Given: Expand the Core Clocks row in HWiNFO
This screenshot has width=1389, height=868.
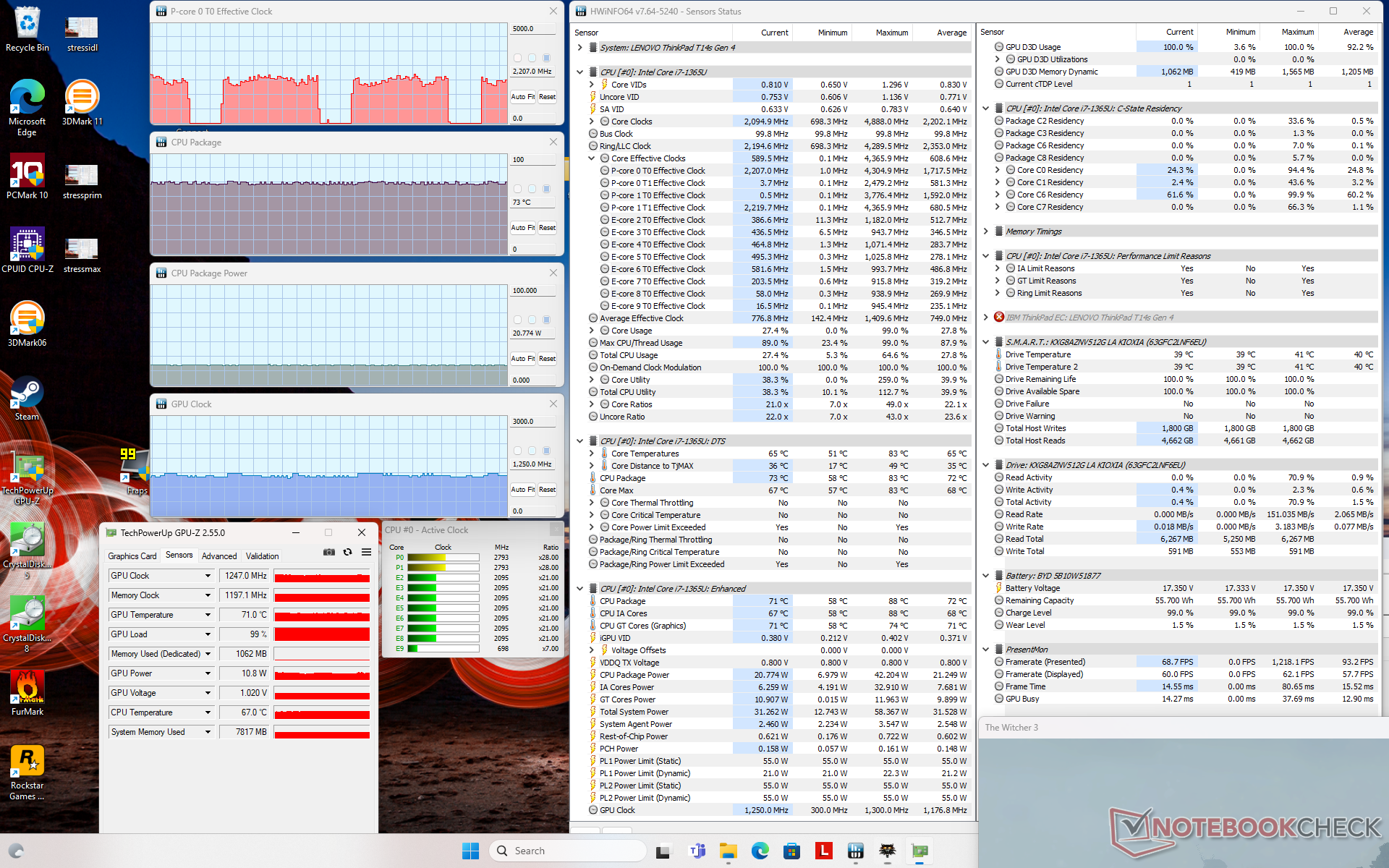Looking at the screenshot, I should click(592, 122).
